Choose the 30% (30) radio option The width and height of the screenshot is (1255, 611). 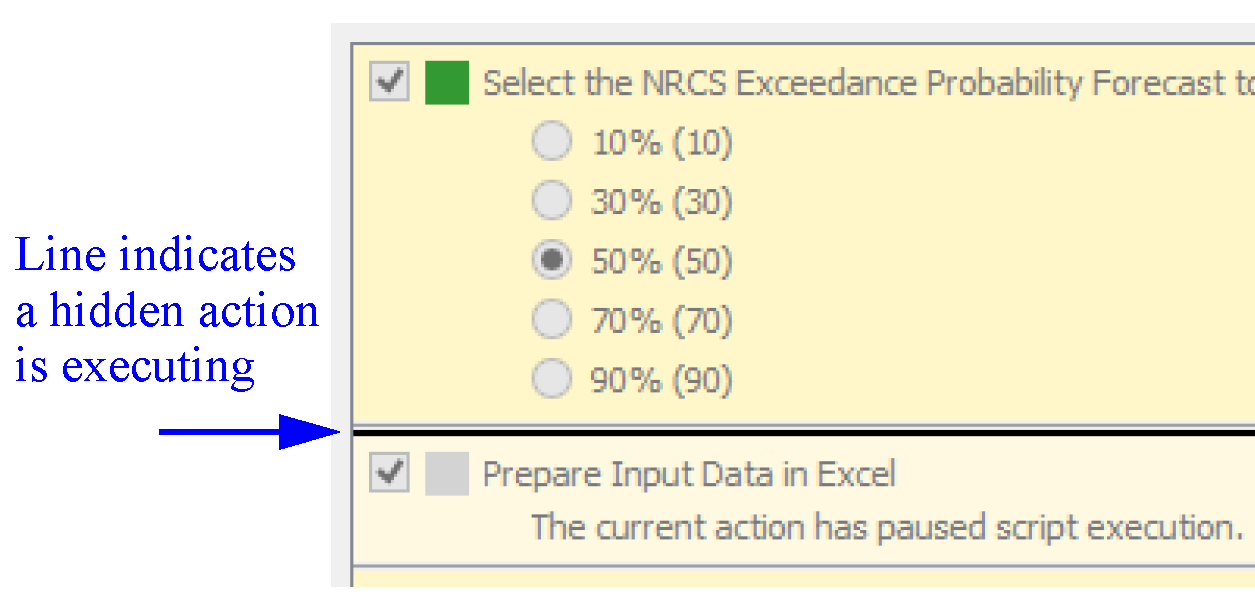tap(552, 202)
